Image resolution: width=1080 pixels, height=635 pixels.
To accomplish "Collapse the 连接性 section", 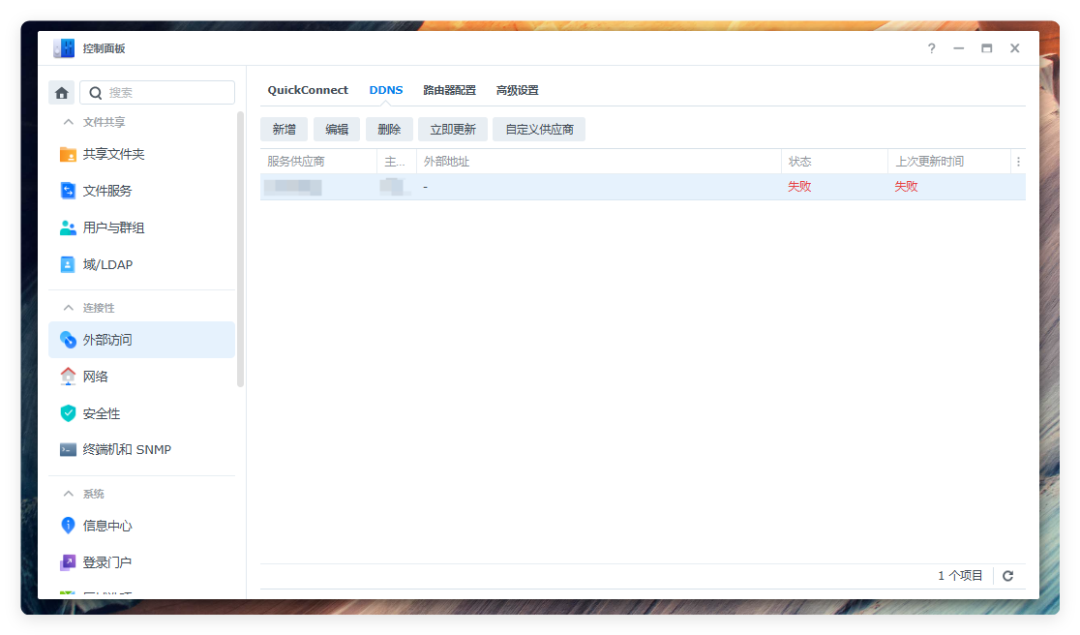I will tap(68, 308).
